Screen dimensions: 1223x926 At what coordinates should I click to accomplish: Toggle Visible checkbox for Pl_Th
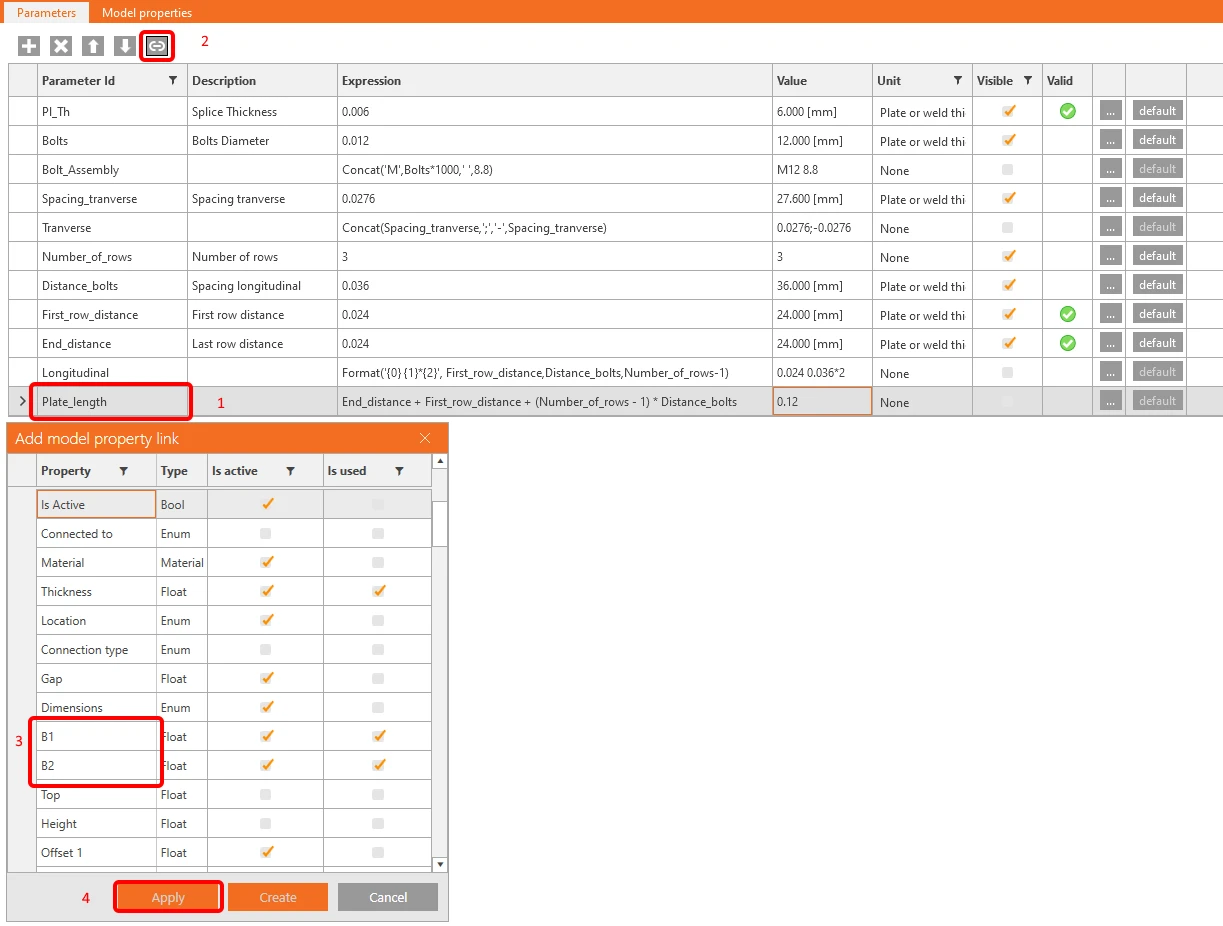[x=1008, y=111]
